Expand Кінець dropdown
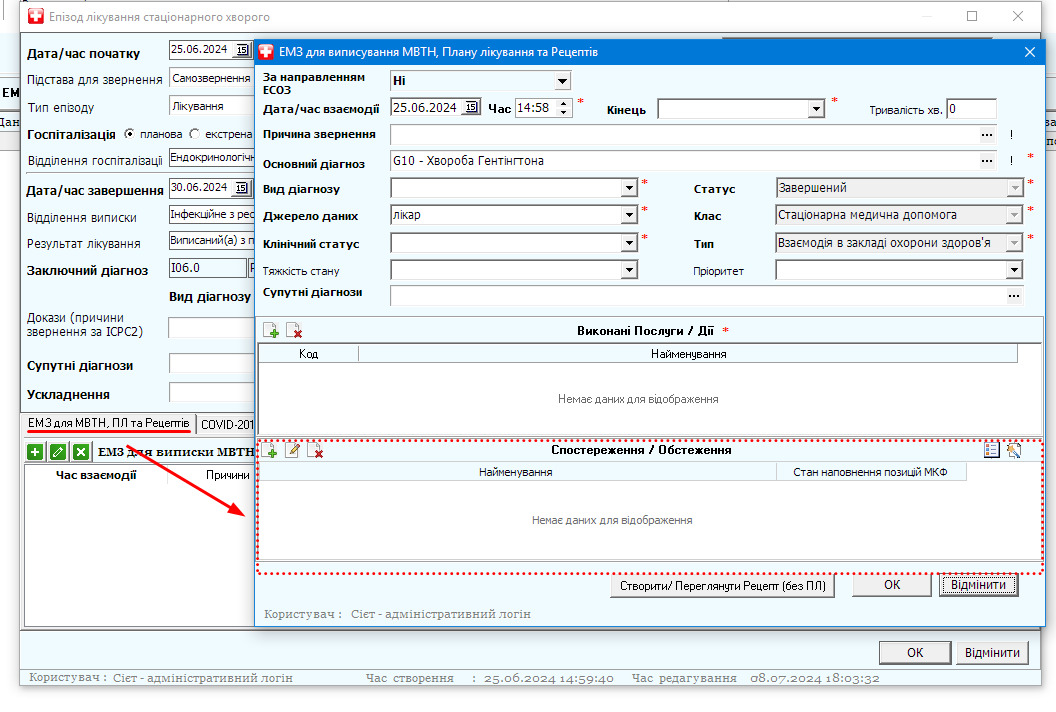 [x=816, y=108]
